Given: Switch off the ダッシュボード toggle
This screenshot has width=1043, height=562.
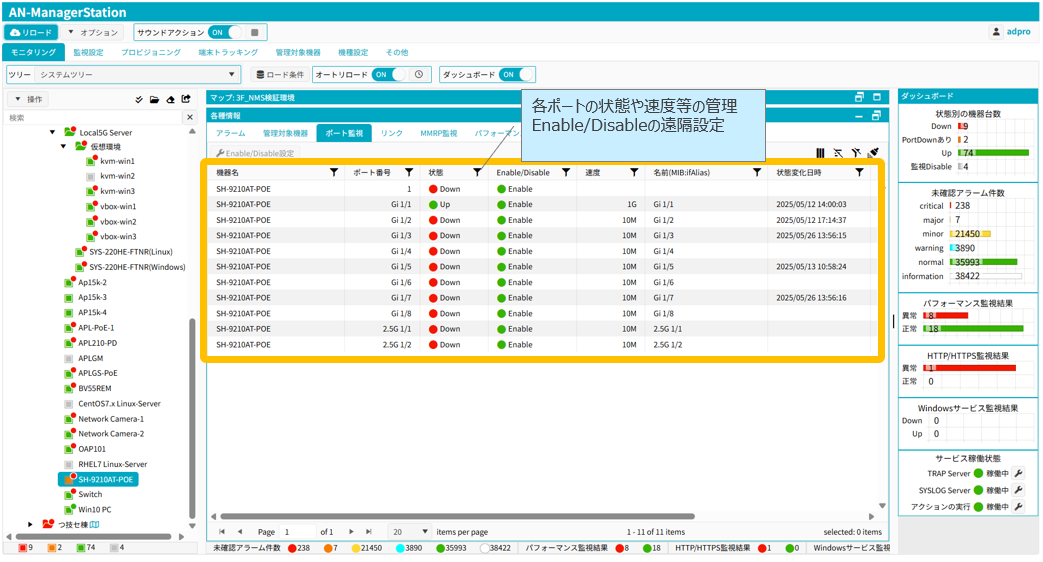Looking at the screenshot, I should 516,75.
